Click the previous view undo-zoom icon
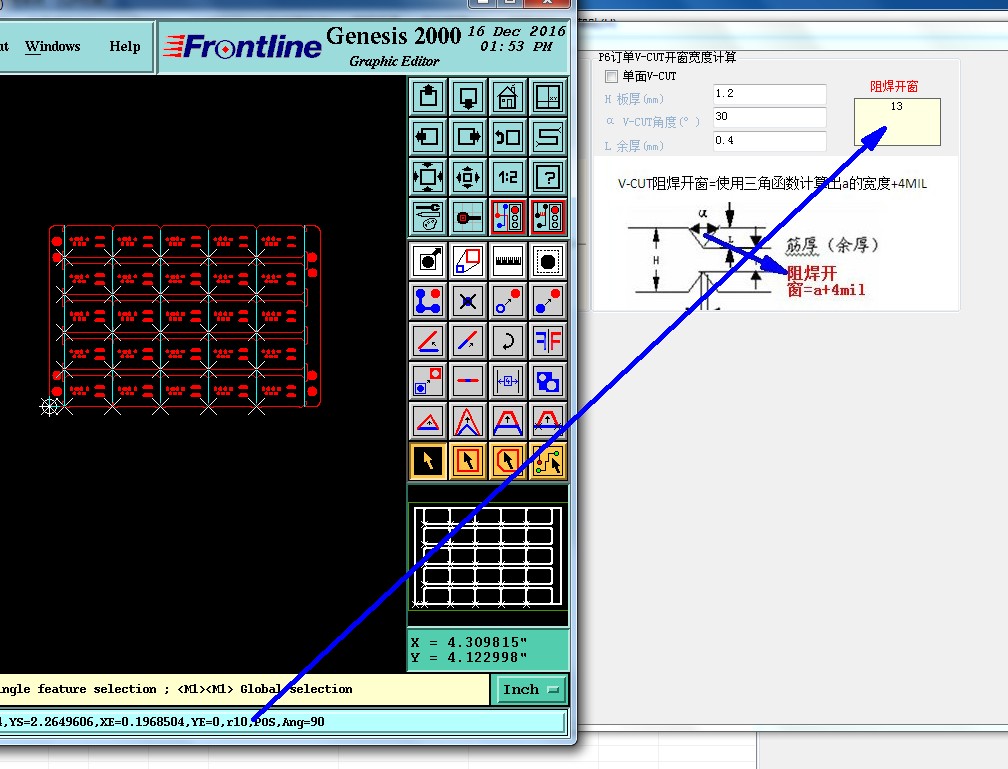The image size is (1008, 769). pyautogui.click(x=508, y=137)
